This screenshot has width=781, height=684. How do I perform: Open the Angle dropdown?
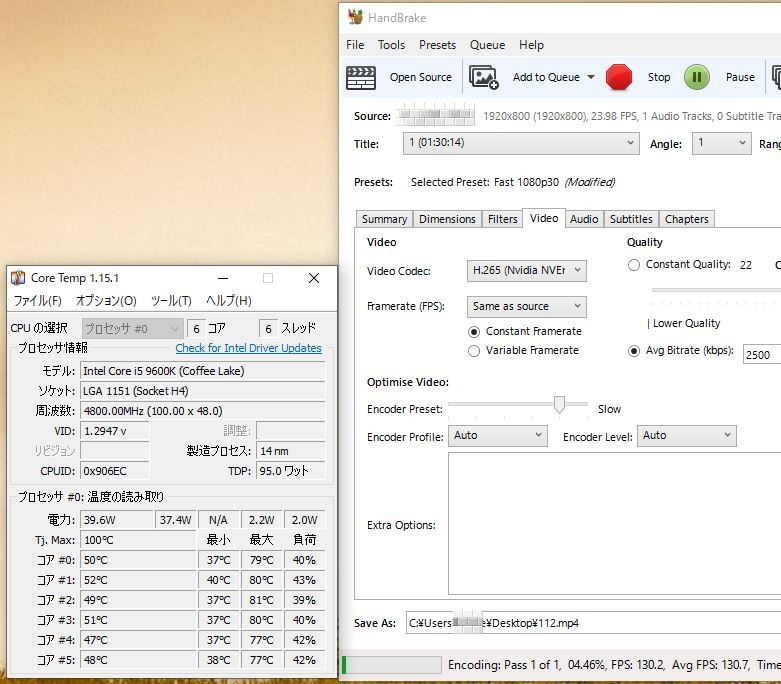721,143
